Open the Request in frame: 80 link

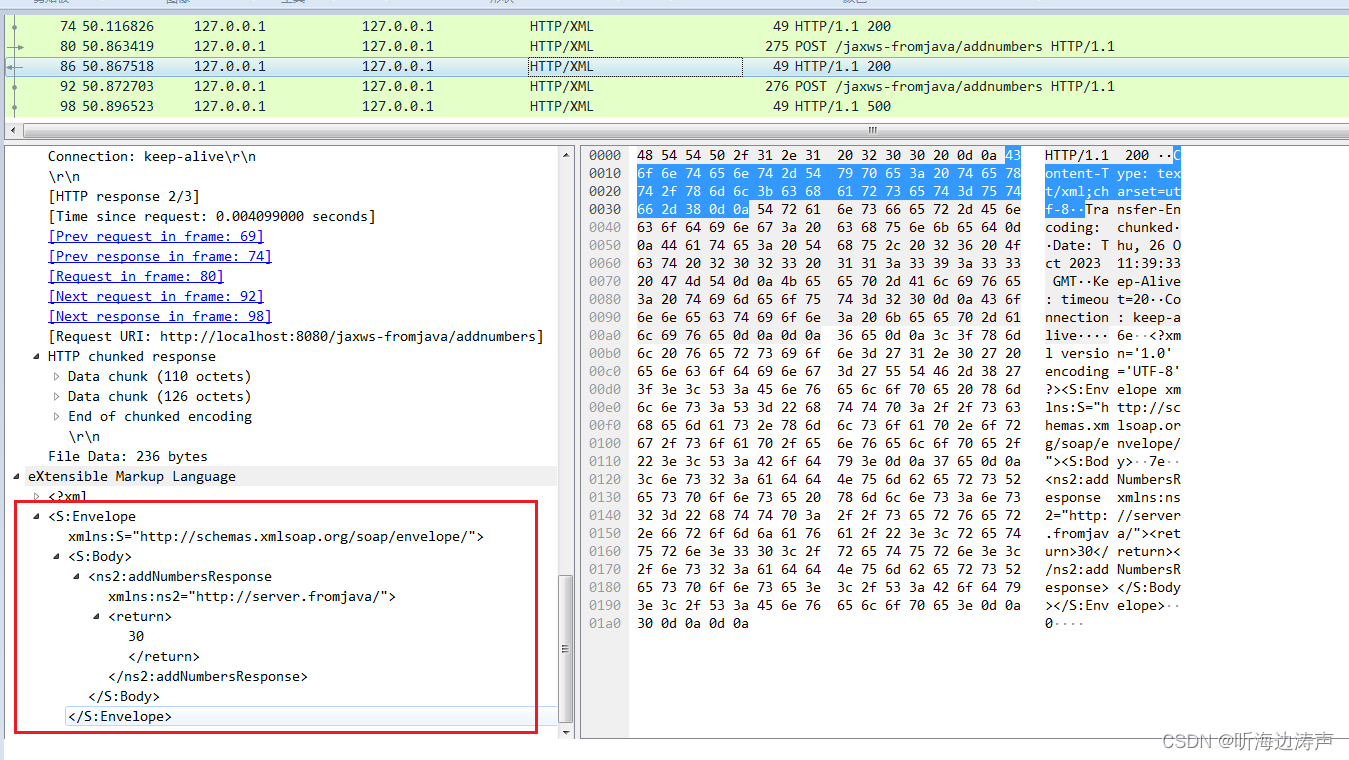[136, 277]
